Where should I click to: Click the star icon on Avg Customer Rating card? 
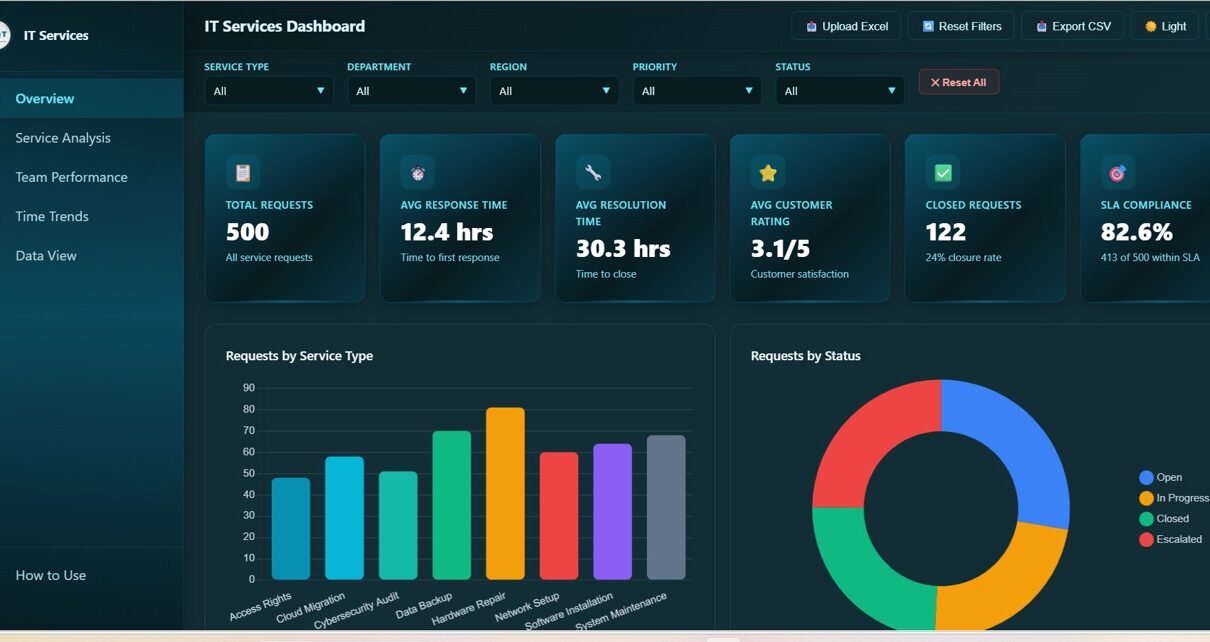[768, 173]
